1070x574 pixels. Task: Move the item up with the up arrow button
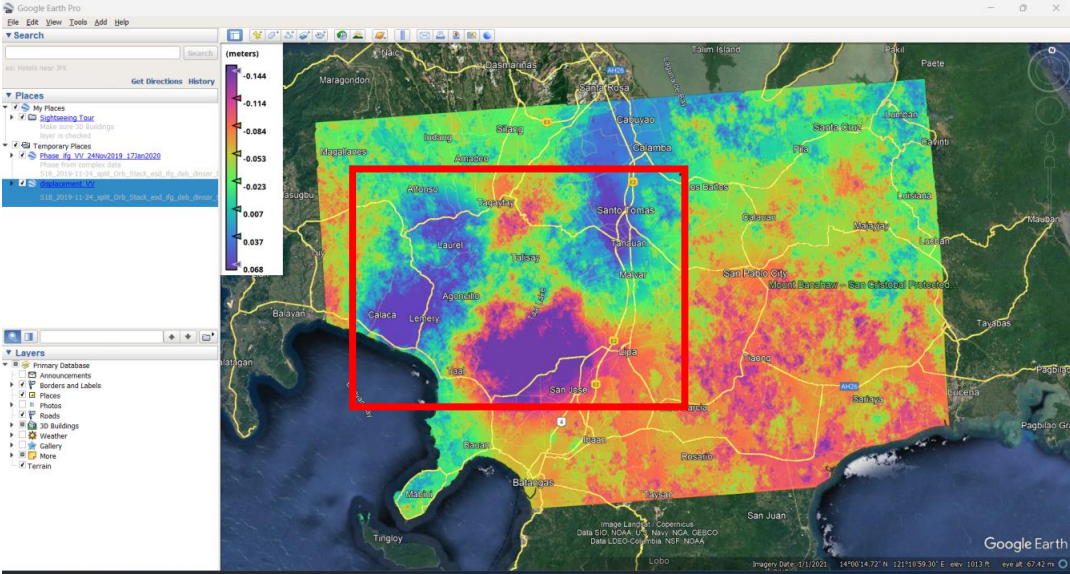171,336
